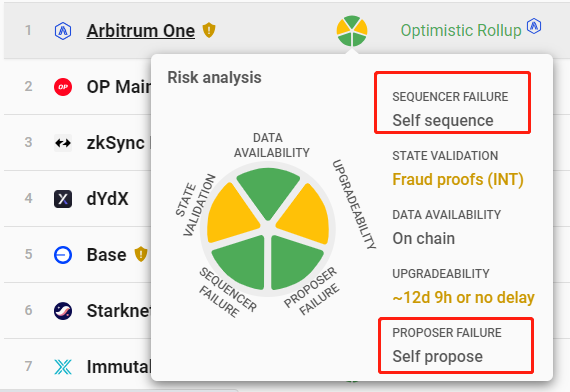Click the zkSync arrows logo
Viewport: 570px width, 392px height.
(63, 143)
